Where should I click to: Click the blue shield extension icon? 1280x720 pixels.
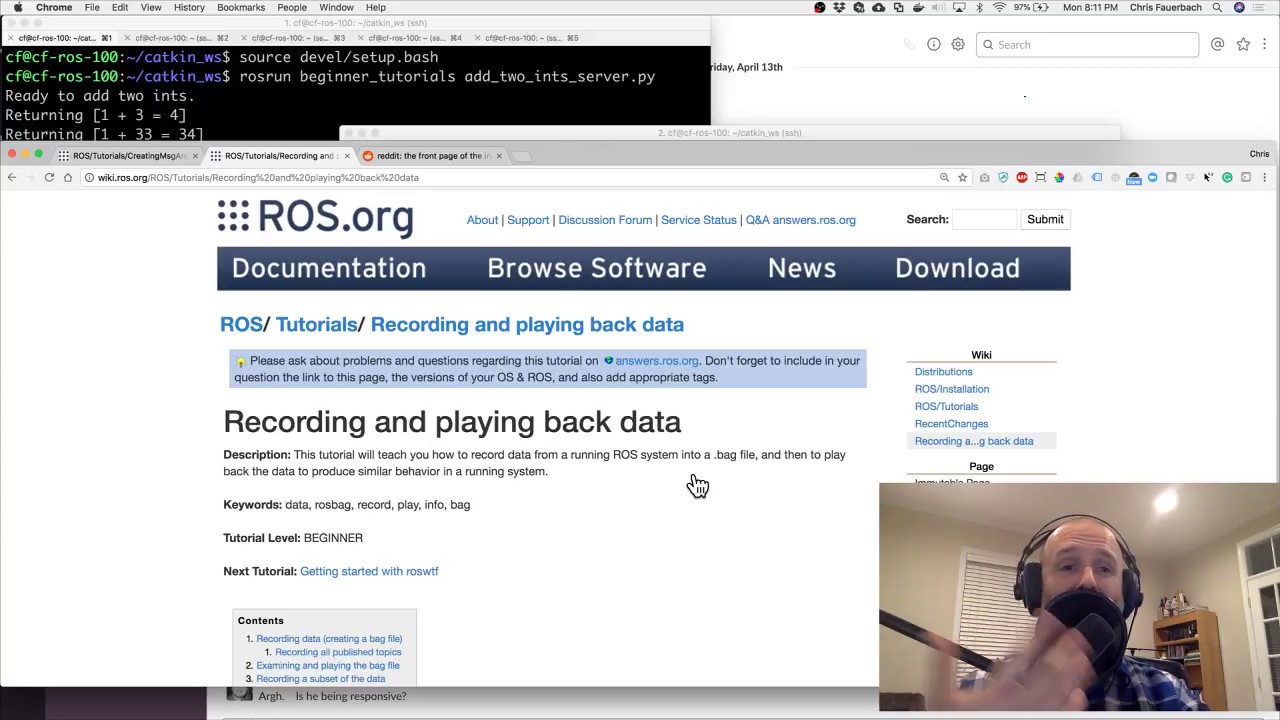click(1003, 177)
